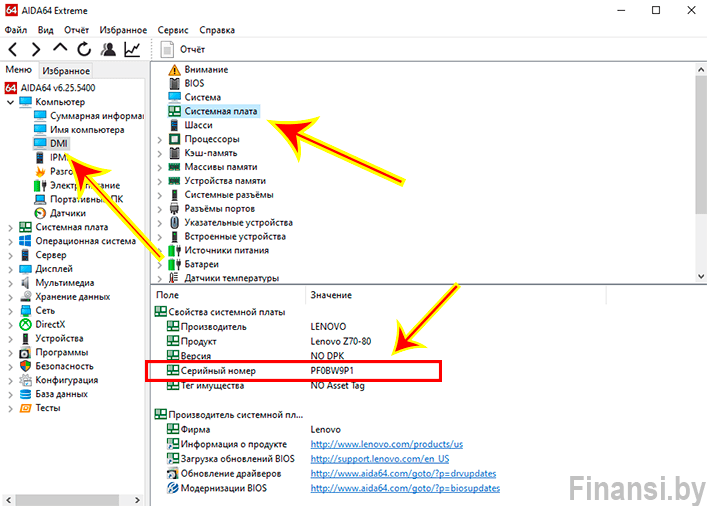Select Кэш-память item in DMI list
This screenshot has width=707, height=506.
pyautogui.click(x=202, y=153)
